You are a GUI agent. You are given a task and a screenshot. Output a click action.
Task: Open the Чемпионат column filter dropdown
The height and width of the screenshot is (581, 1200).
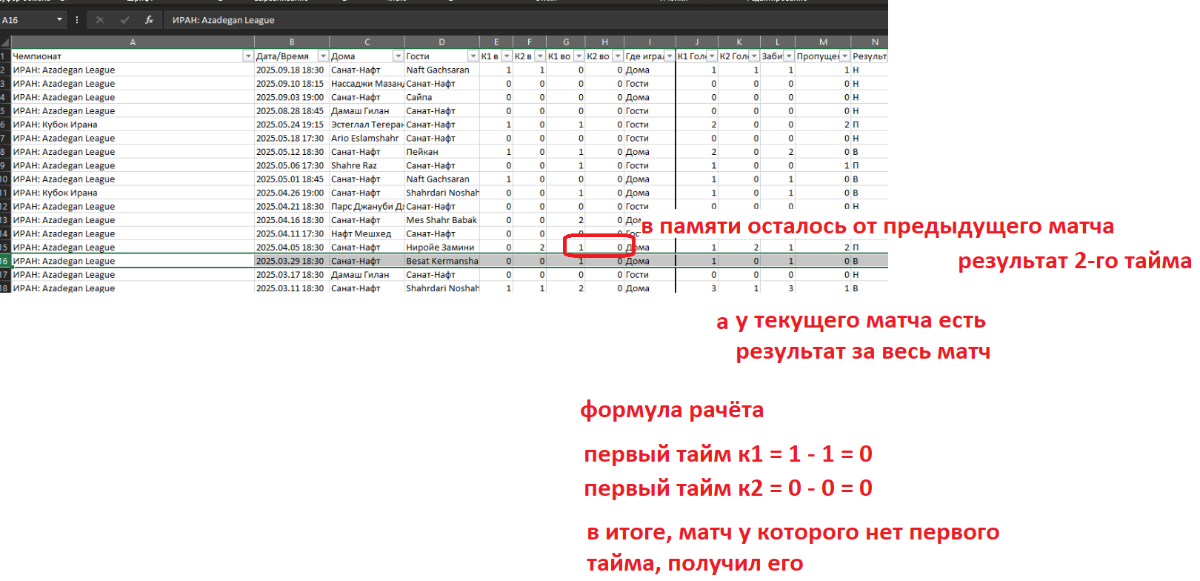click(x=248, y=57)
